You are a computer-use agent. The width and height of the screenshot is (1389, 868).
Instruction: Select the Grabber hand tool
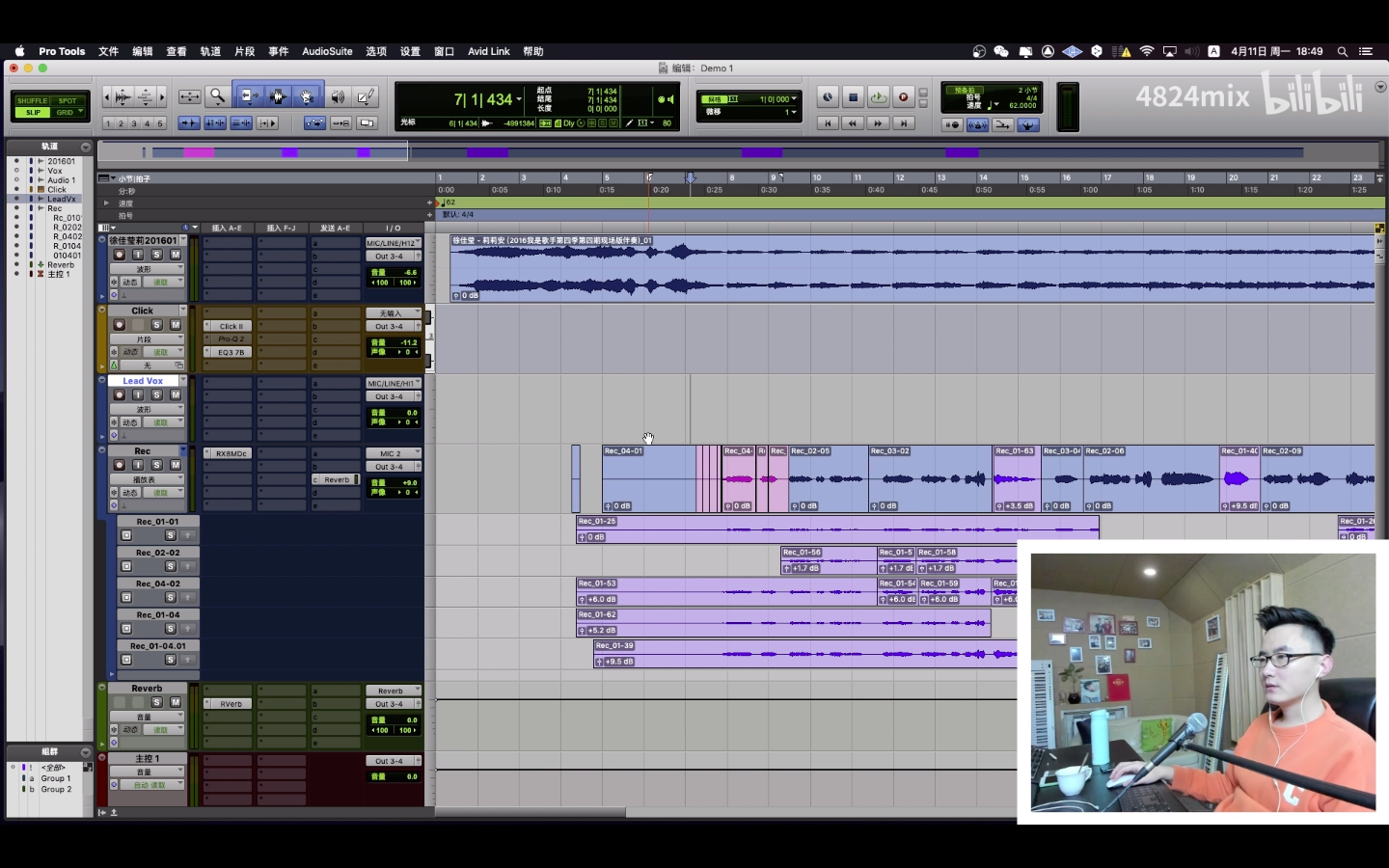(x=307, y=96)
